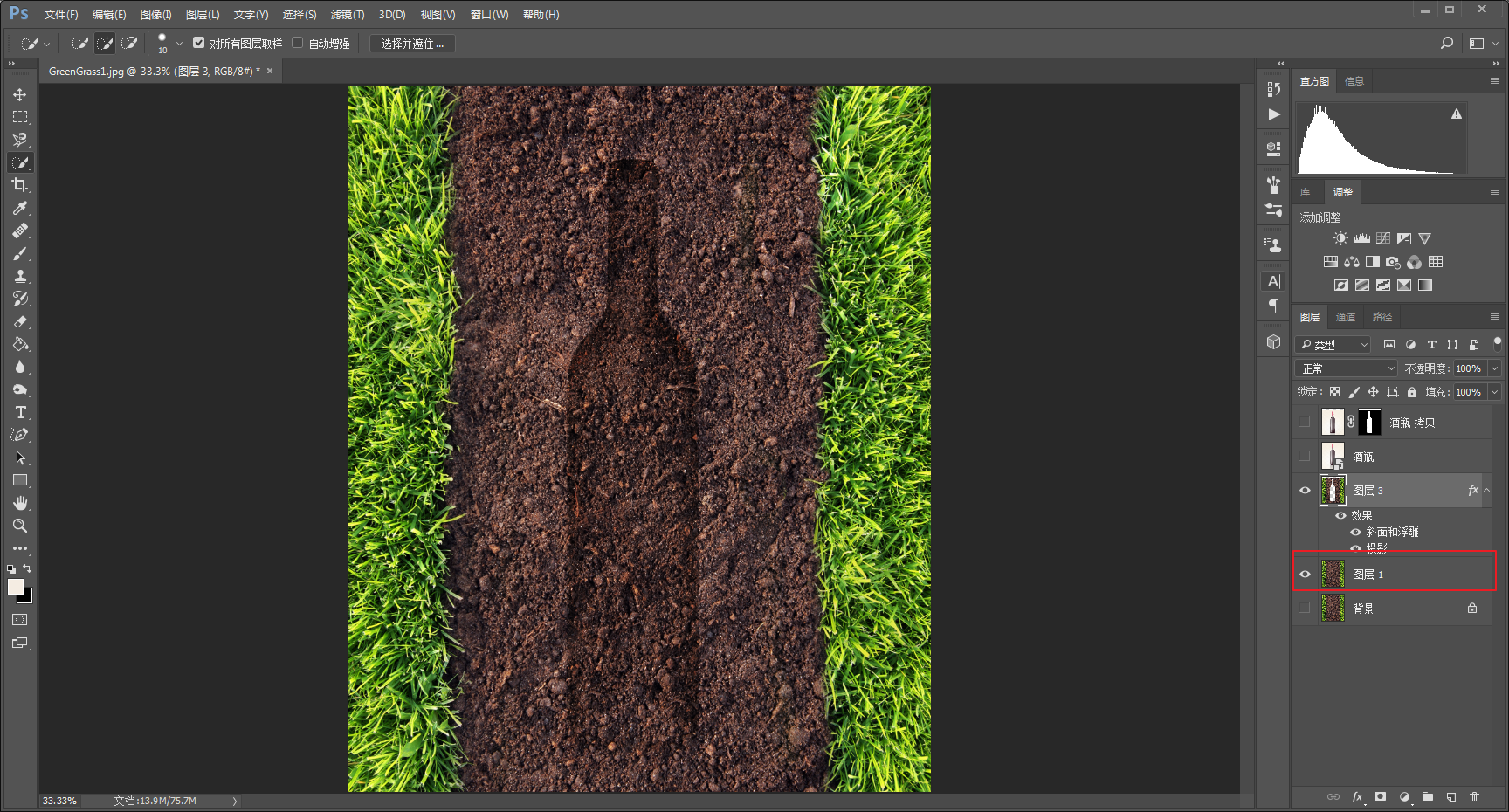Enable 自动增强 checkbox
The width and height of the screenshot is (1509, 812).
click(298, 43)
